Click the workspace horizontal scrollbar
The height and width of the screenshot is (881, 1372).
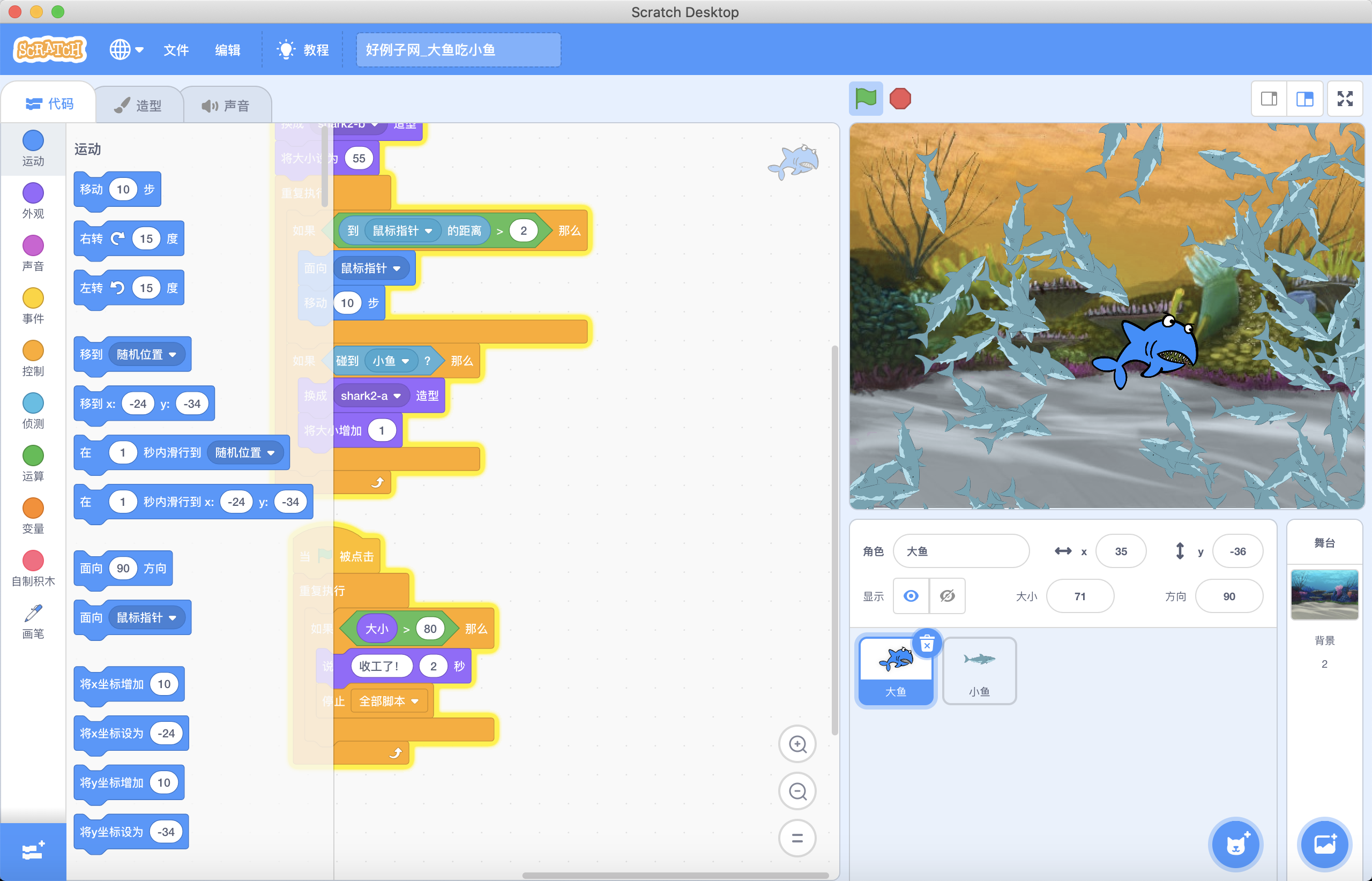[675, 875]
